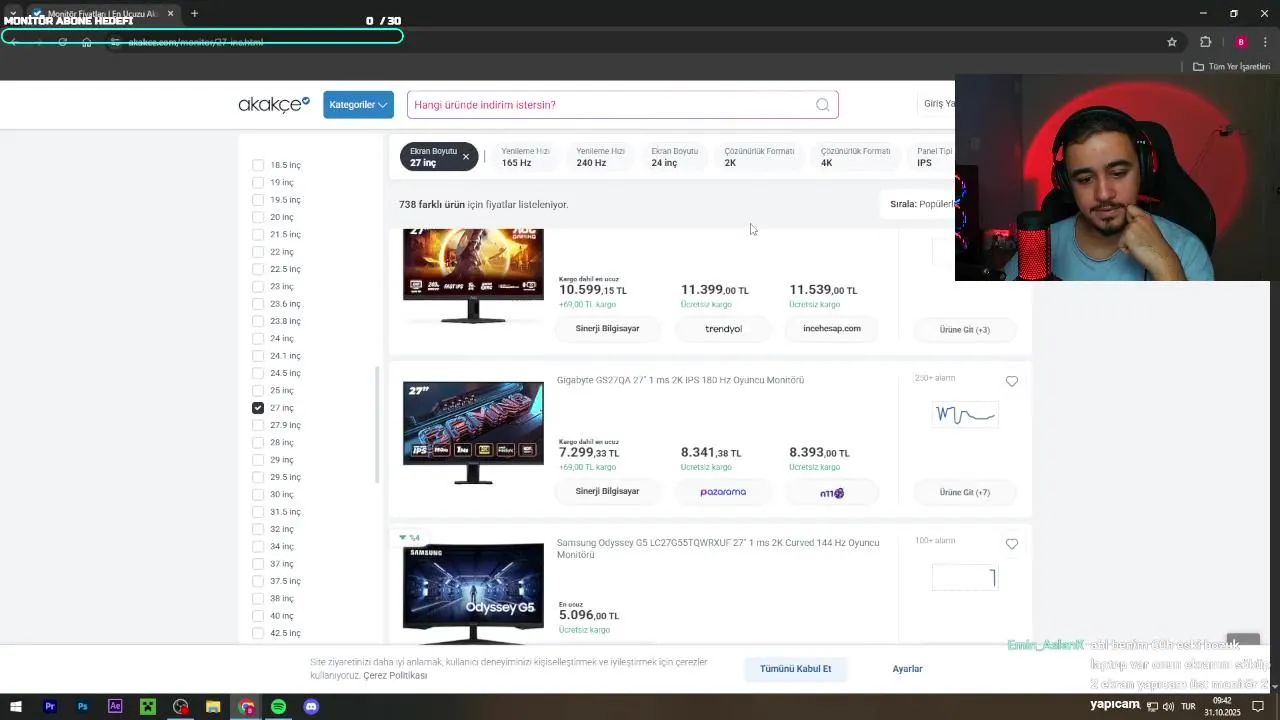Screen dimensions: 1280x720
Task: Open Sinerji Bilgisayar offer for Gigabyte monitor
Action: click(x=607, y=492)
